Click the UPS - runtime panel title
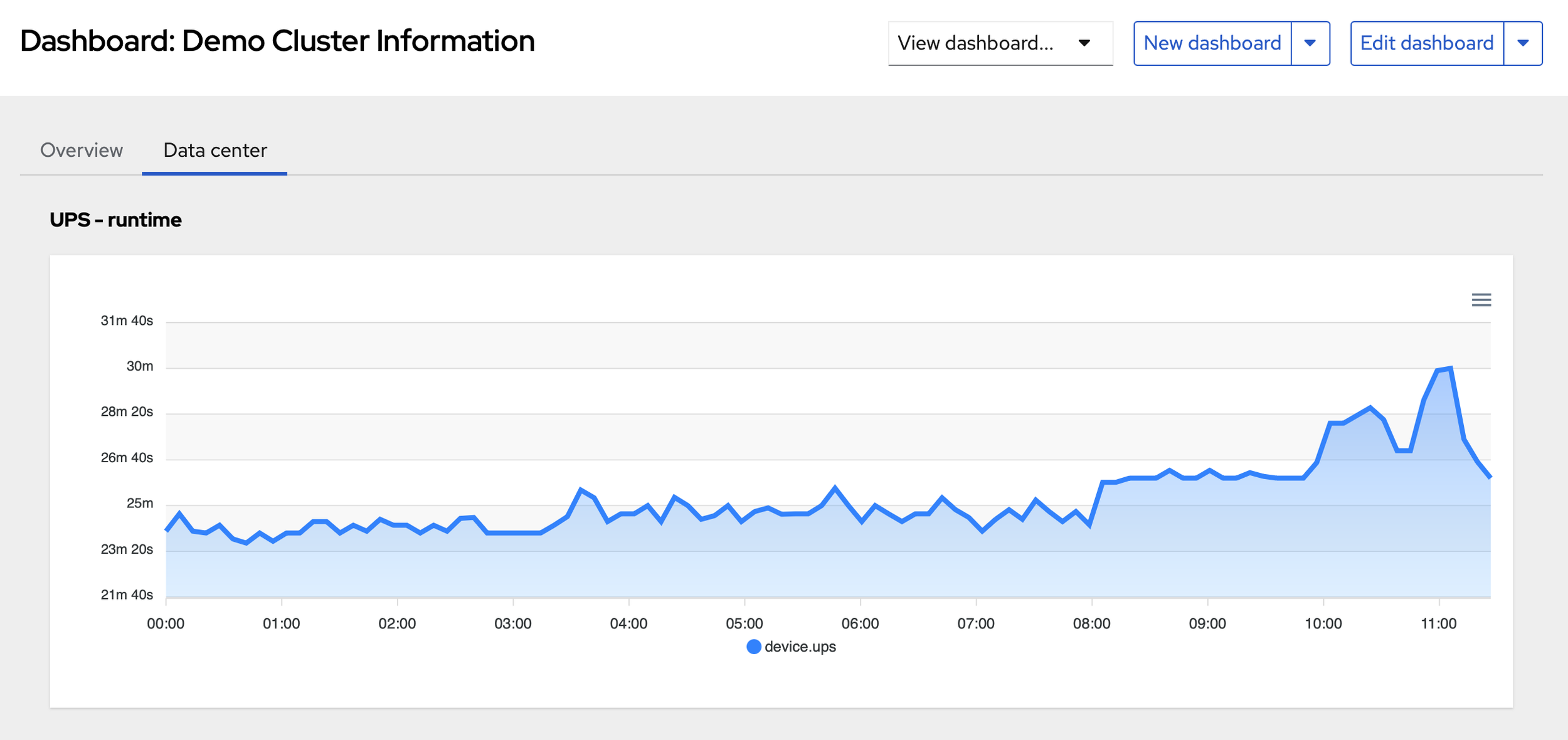This screenshot has width=1568, height=740. (x=116, y=220)
